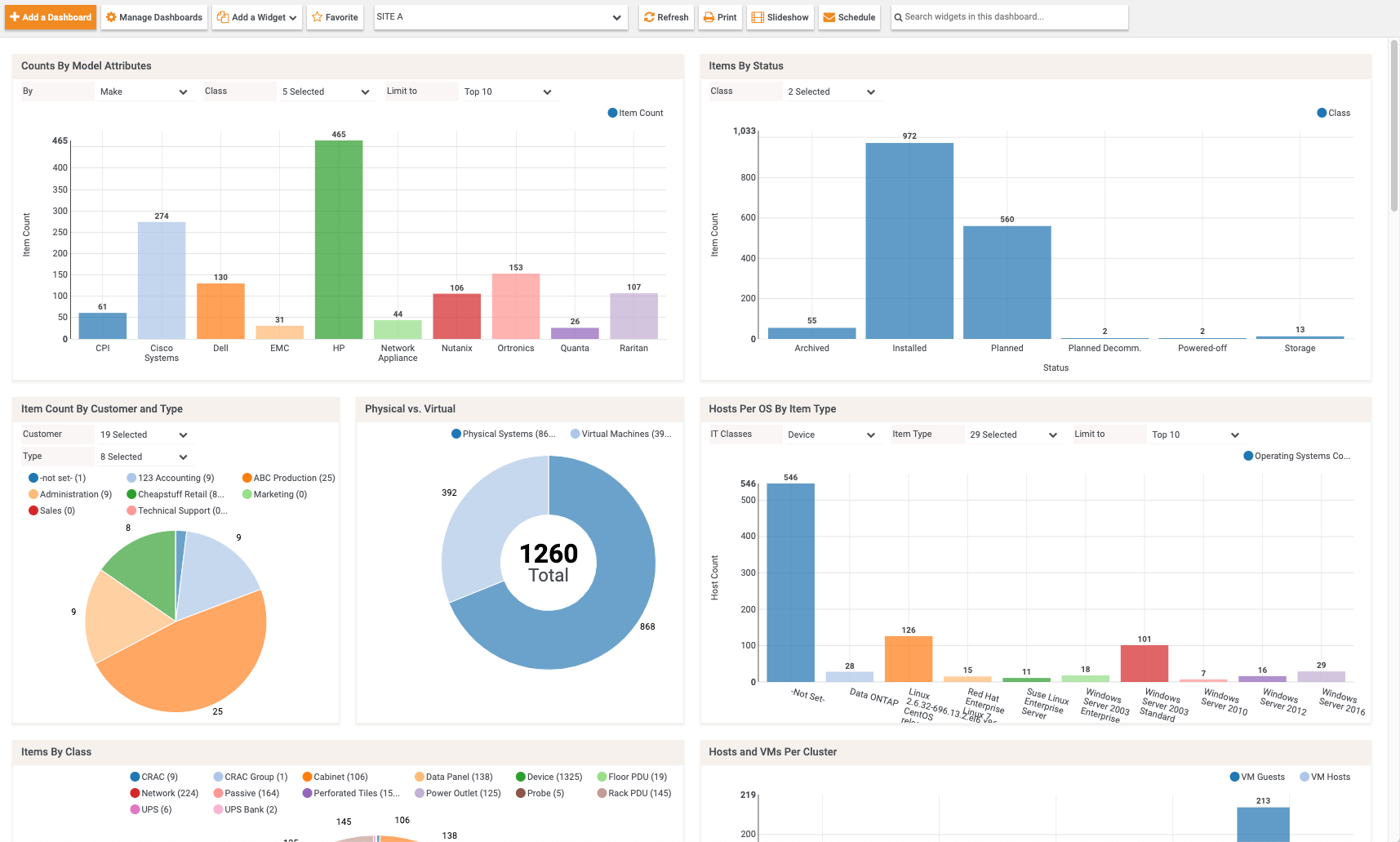The width and height of the screenshot is (1400, 842).
Task: Toggle Cabinet (106) legend entry
Action: (x=336, y=777)
